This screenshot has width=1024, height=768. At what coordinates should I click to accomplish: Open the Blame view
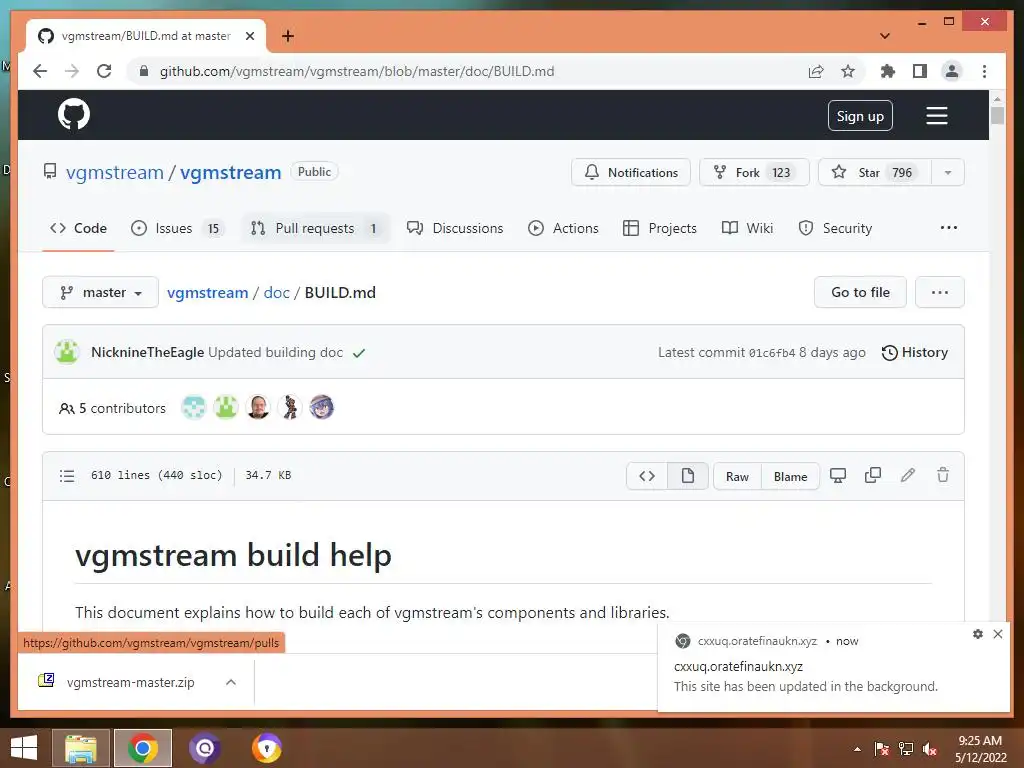coord(790,476)
